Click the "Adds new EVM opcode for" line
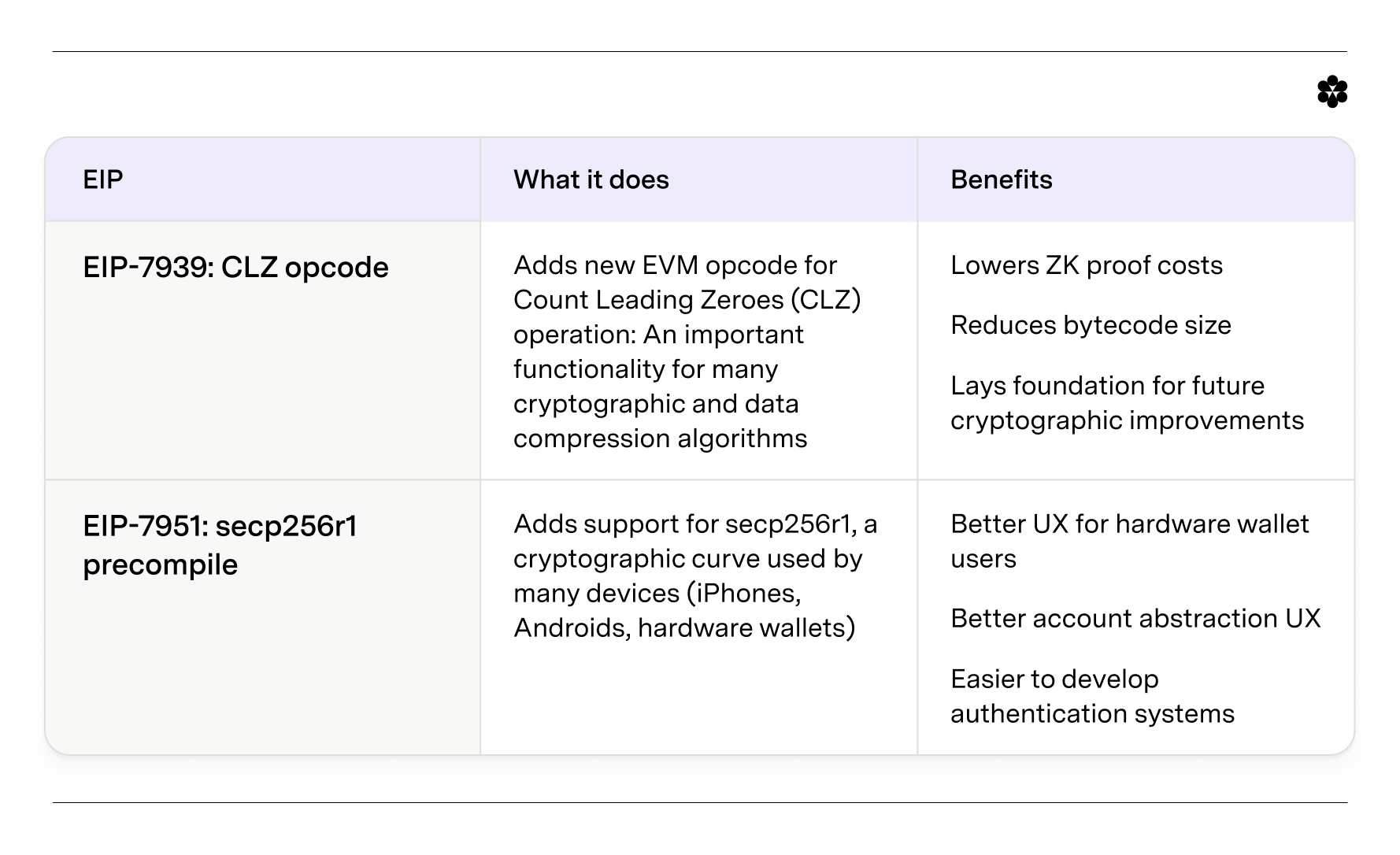 click(x=675, y=265)
